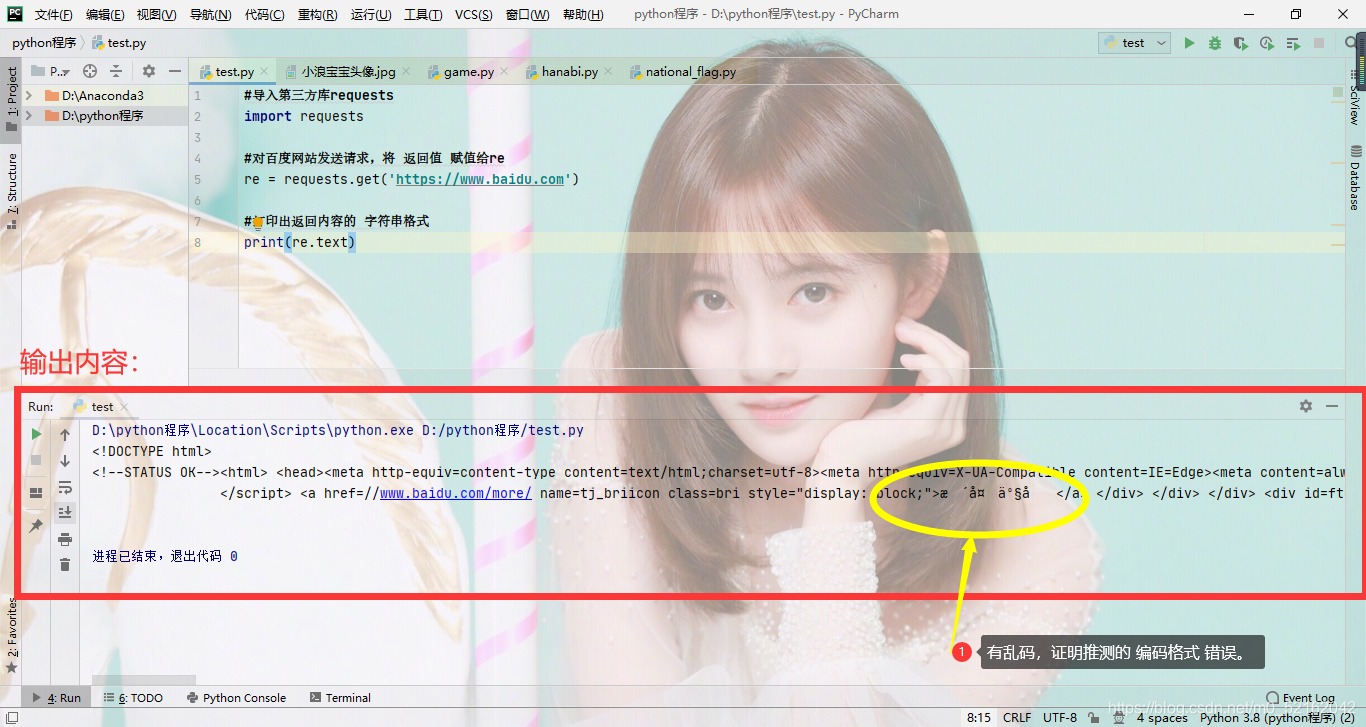
Task: Restore layout in the Run panel
Action: pos(36,493)
